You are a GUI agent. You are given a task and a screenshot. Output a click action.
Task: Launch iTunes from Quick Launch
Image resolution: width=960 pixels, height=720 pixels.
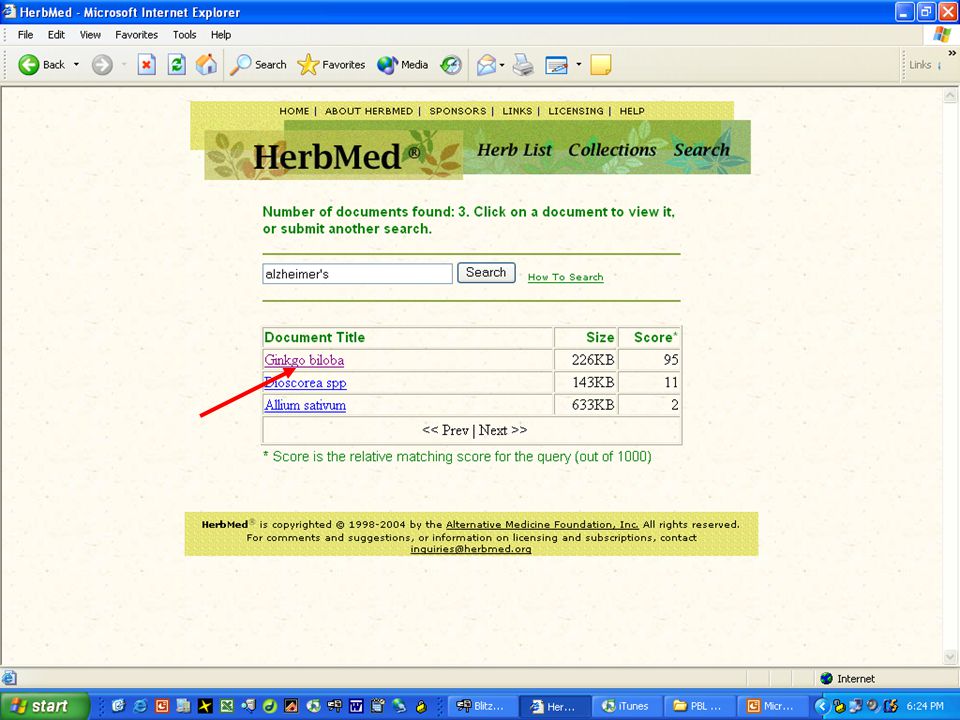click(313, 706)
